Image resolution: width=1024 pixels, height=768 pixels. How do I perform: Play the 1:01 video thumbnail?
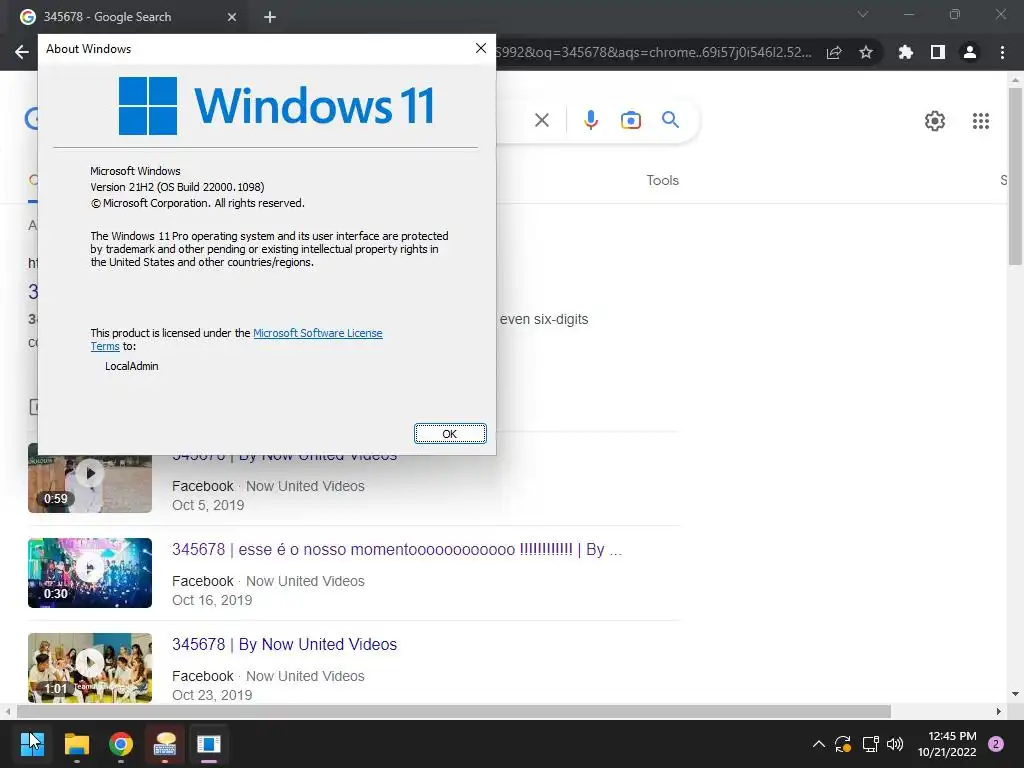[x=90, y=667]
